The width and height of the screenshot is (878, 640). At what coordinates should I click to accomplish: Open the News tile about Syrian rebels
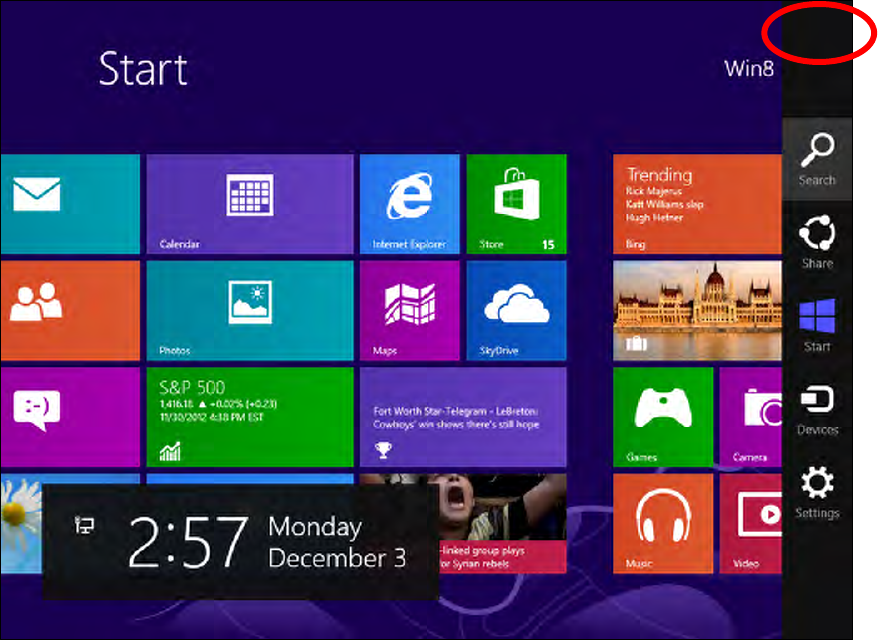click(502, 524)
